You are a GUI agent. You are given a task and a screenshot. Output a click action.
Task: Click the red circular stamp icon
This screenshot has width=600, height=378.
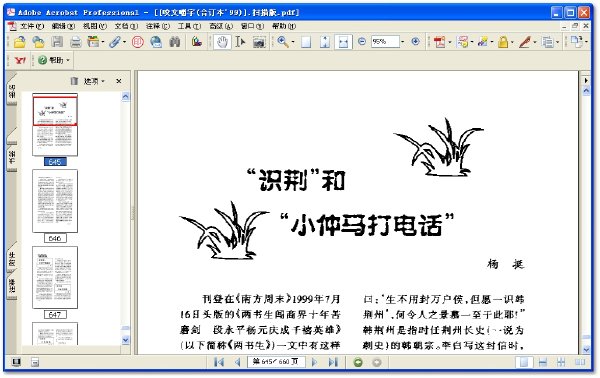pyautogui.click(x=137, y=42)
